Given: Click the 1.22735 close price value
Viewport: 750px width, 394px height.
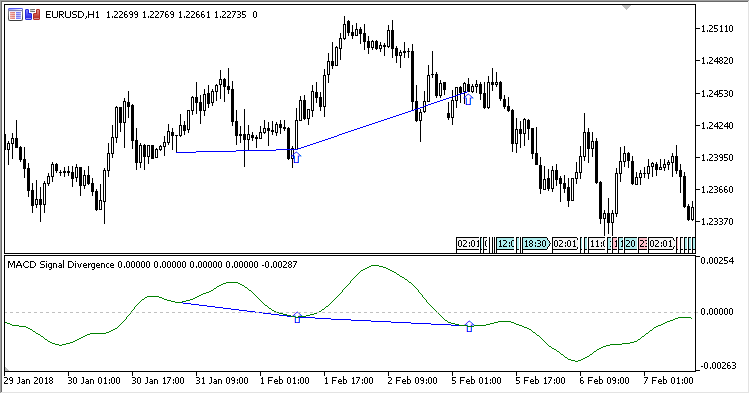Looking at the screenshot, I should 230,15.
